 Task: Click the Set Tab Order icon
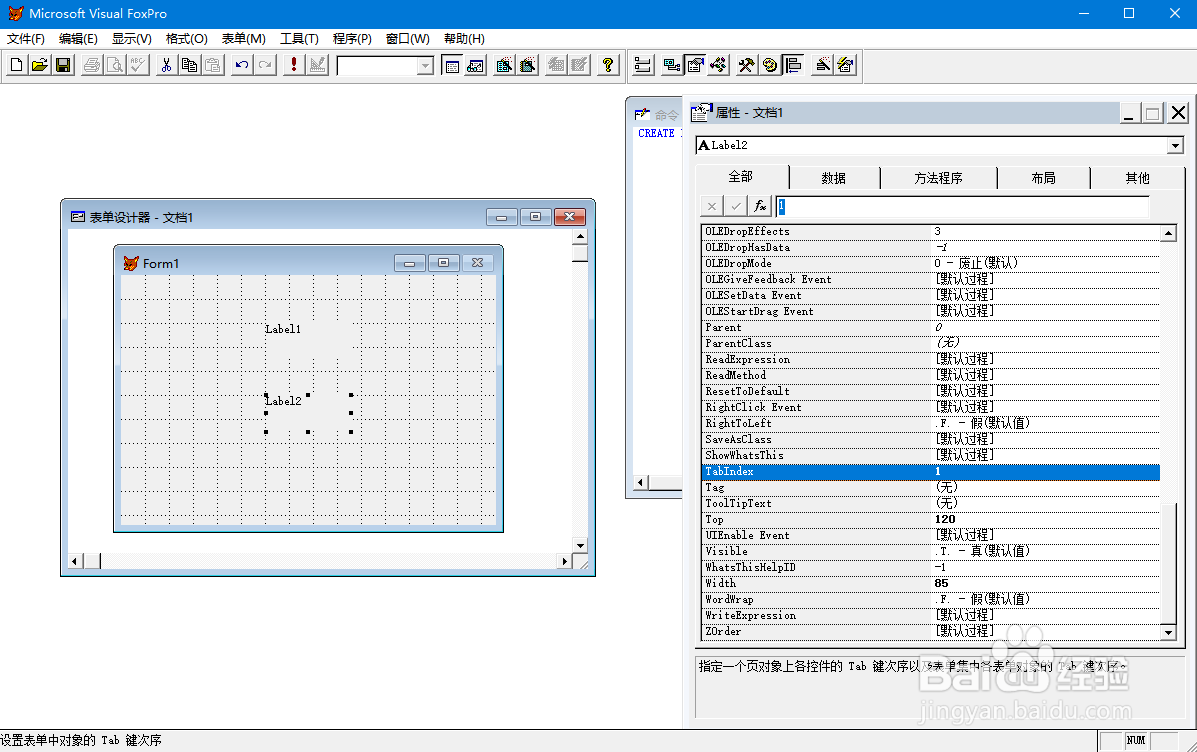[644, 65]
